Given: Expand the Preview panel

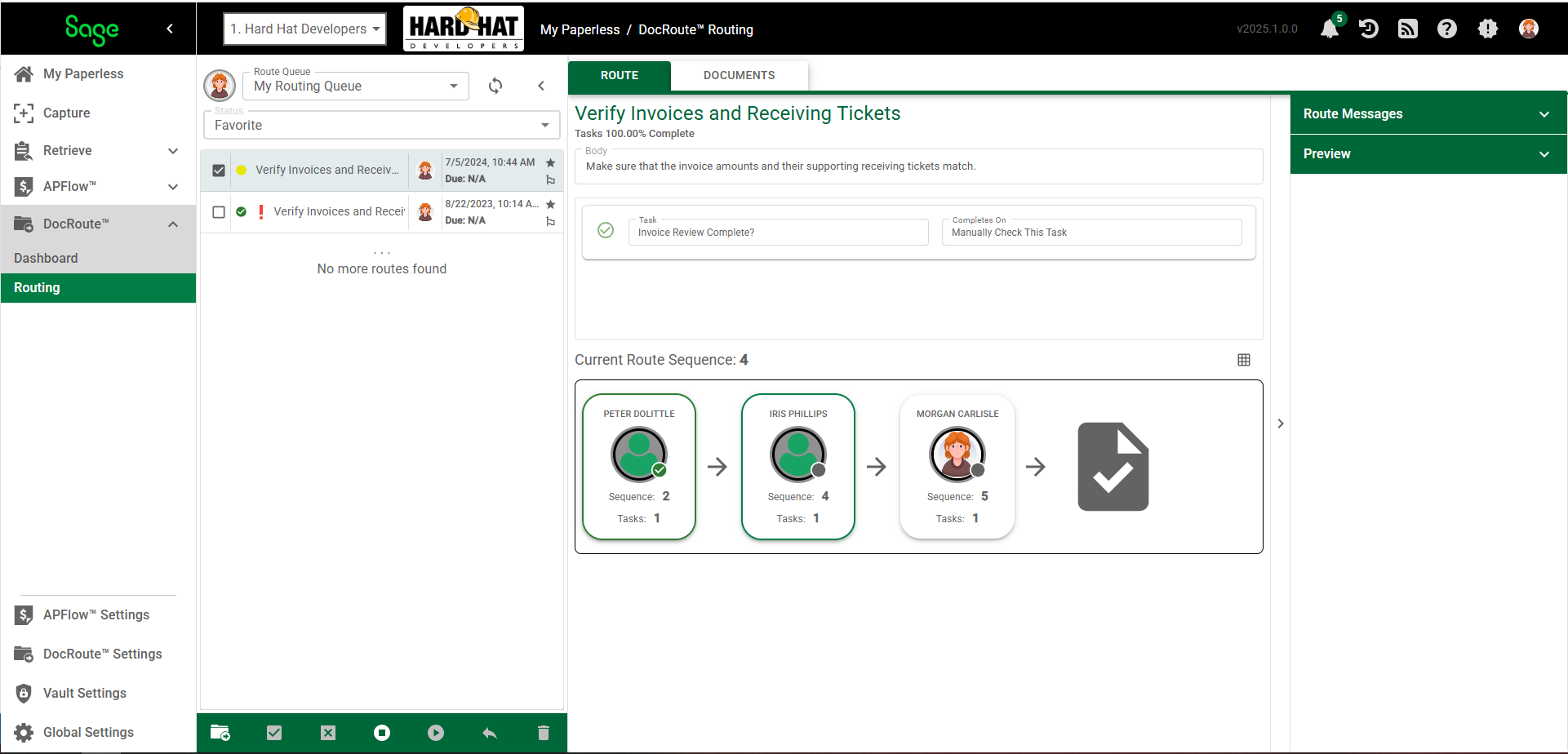Looking at the screenshot, I should [x=1428, y=153].
